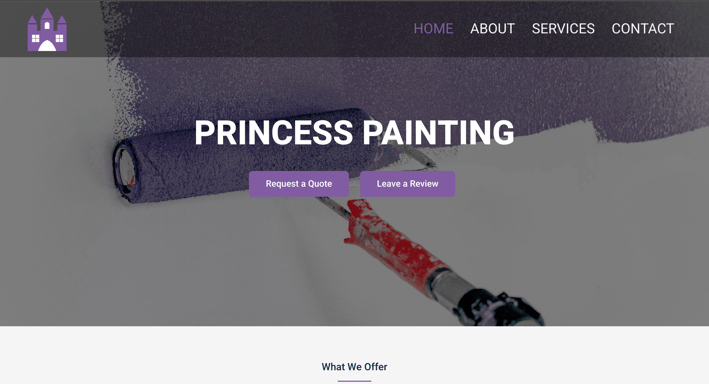Click the left window of castle logo
Image resolution: width=709 pixels, height=384 pixels.
pos(35,38)
